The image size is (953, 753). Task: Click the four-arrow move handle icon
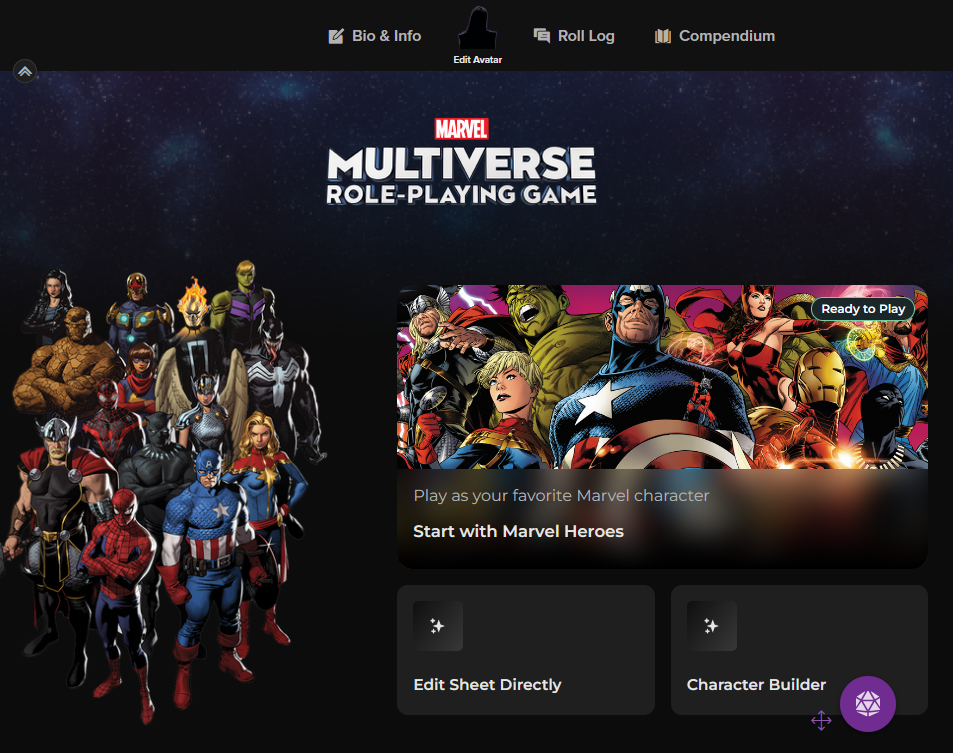(x=821, y=720)
